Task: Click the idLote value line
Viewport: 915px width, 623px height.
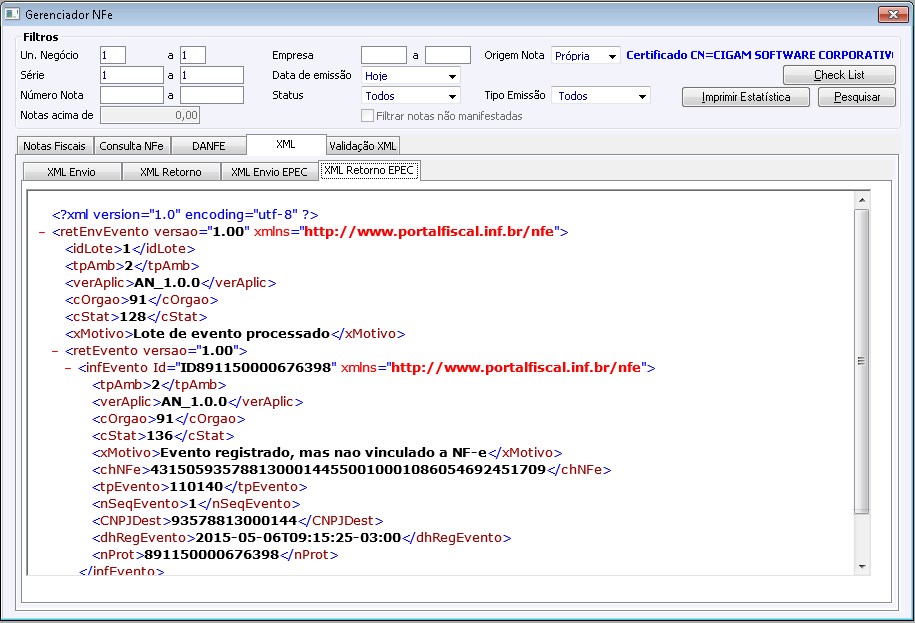Action: click(130, 249)
